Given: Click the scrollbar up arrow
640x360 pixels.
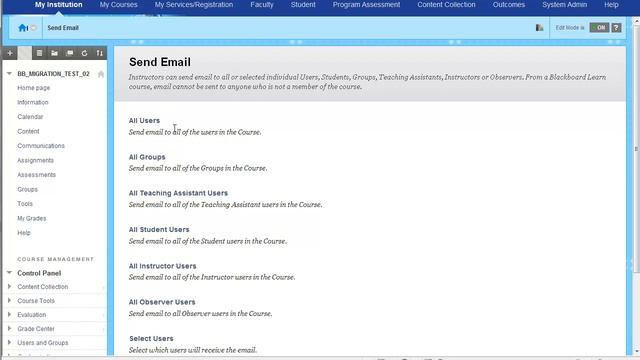Looking at the screenshot, I should tap(636, 20).
